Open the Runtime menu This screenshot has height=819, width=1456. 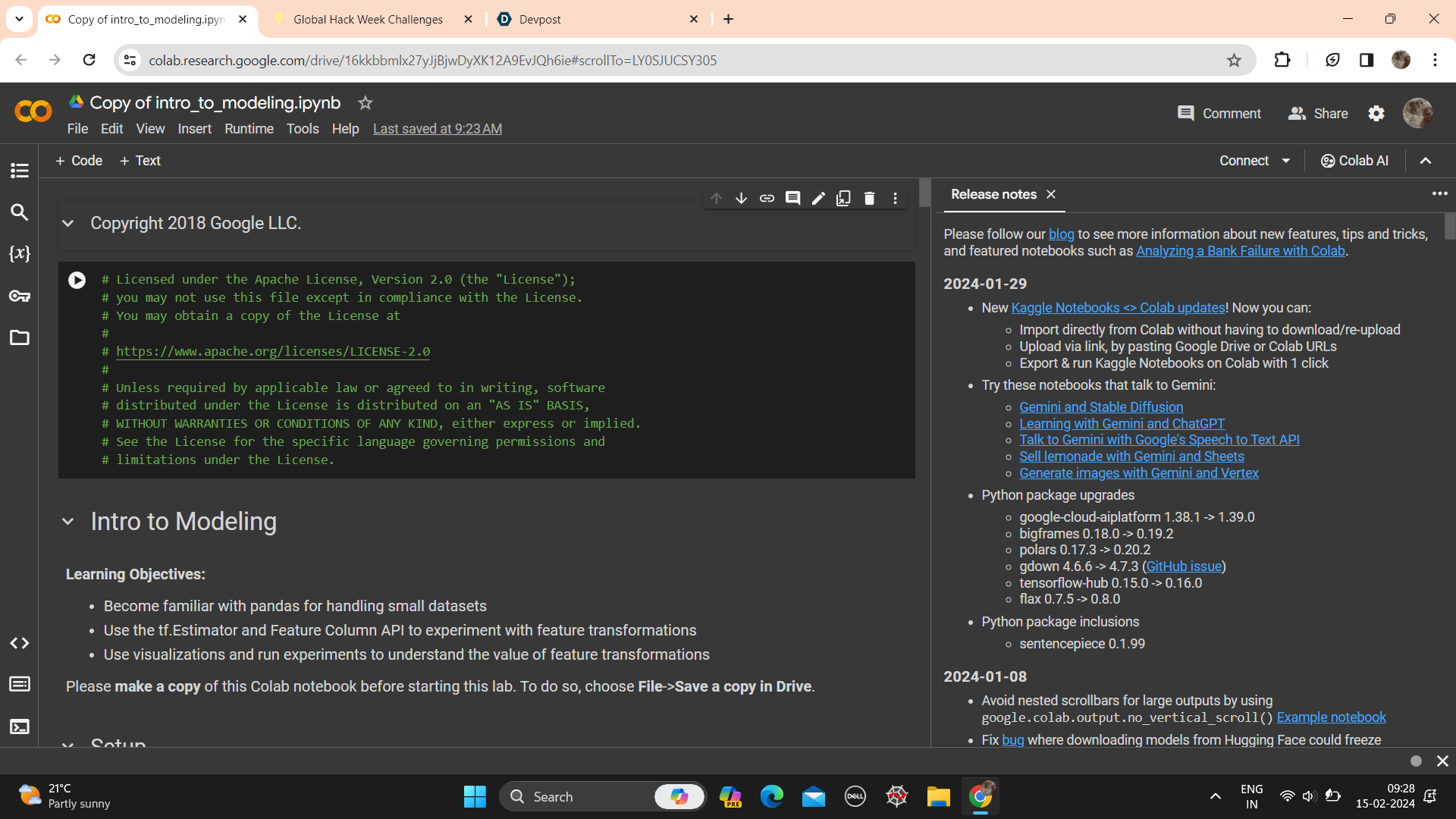(x=249, y=129)
